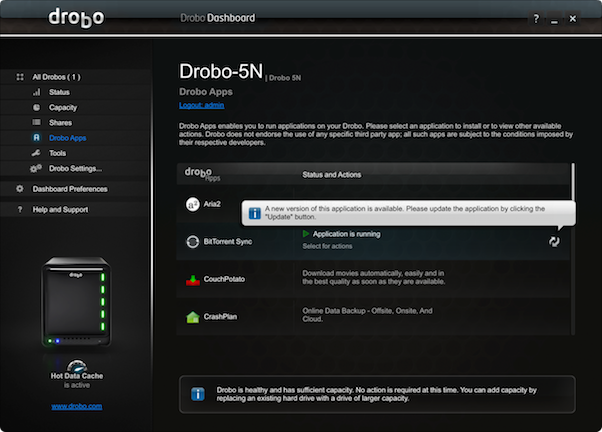Click the Drobo Apps sidebar icon
This screenshot has width=602, height=432.
point(36,138)
